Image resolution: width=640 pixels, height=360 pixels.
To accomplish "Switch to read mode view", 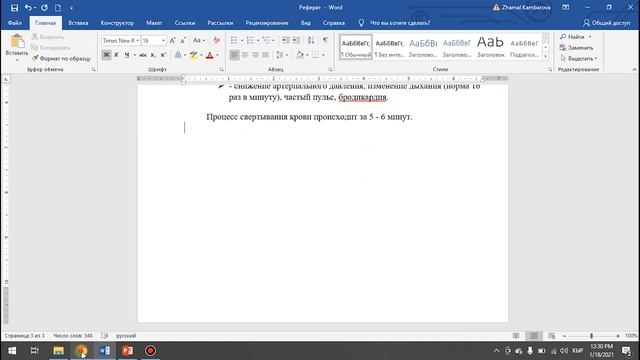I will (x=516, y=336).
